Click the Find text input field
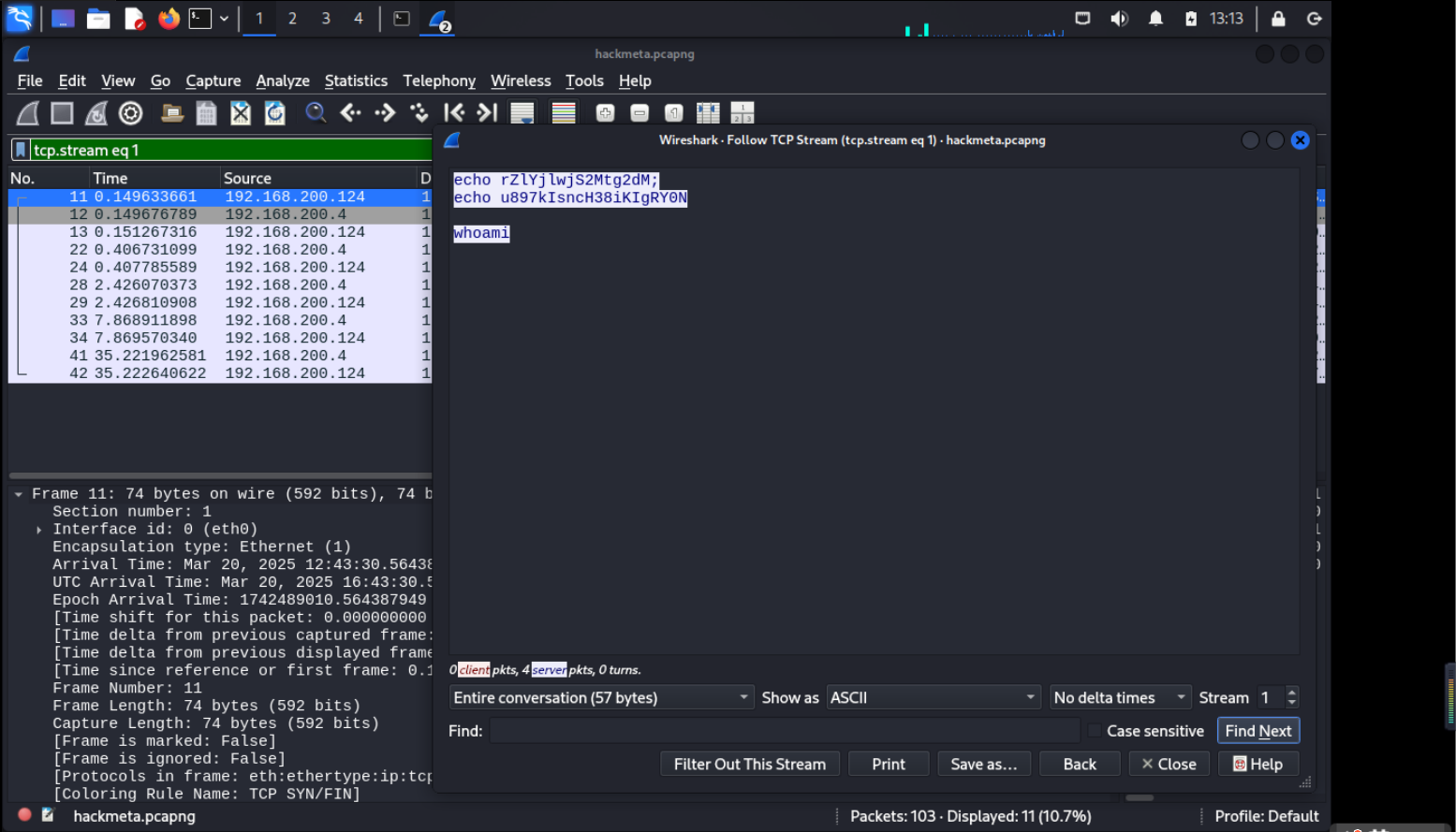The width and height of the screenshot is (1456, 832). coord(785,731)
